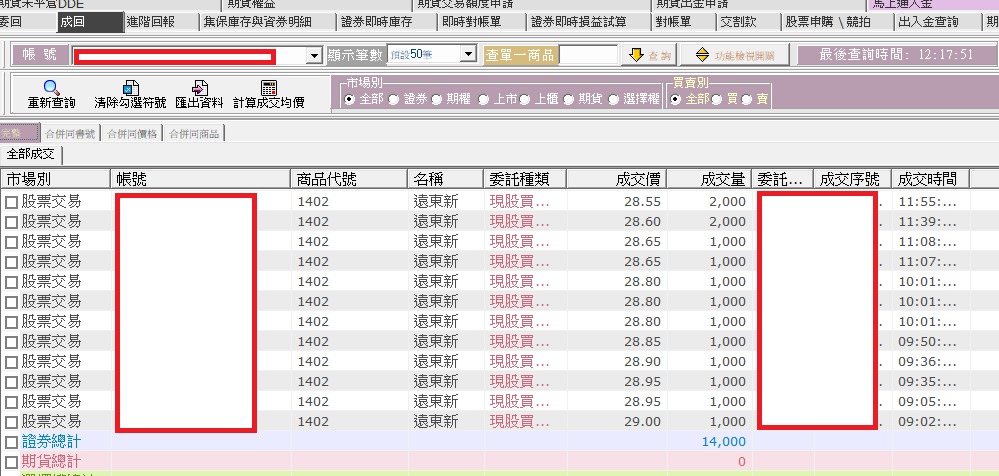Image resolution: width=999 pixels, height=476 pixels.
Task: Open the 計算成交均價 calculator icon
Action: pyautogui.click(x=268, y=89)
